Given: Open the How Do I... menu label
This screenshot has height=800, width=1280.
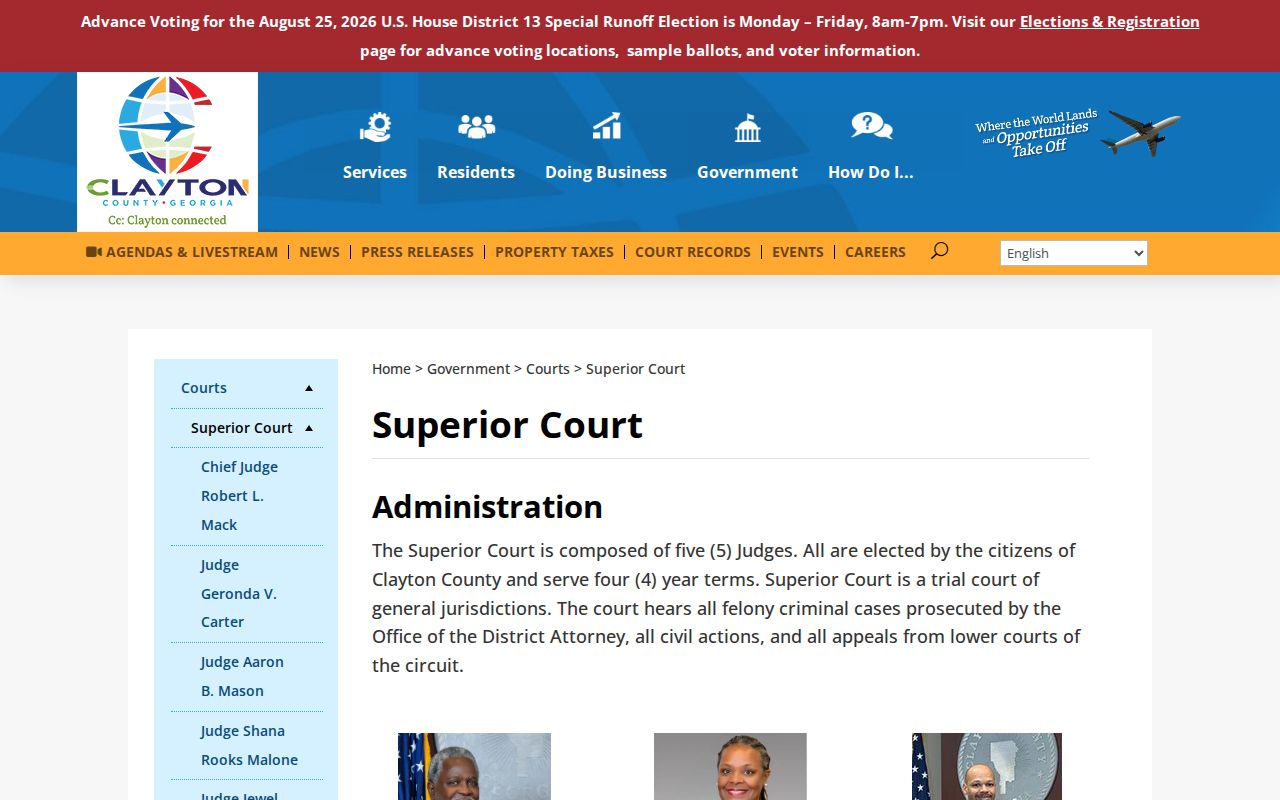Looking at the screenshot, I should pyautogui.click(x=871, y=172).
